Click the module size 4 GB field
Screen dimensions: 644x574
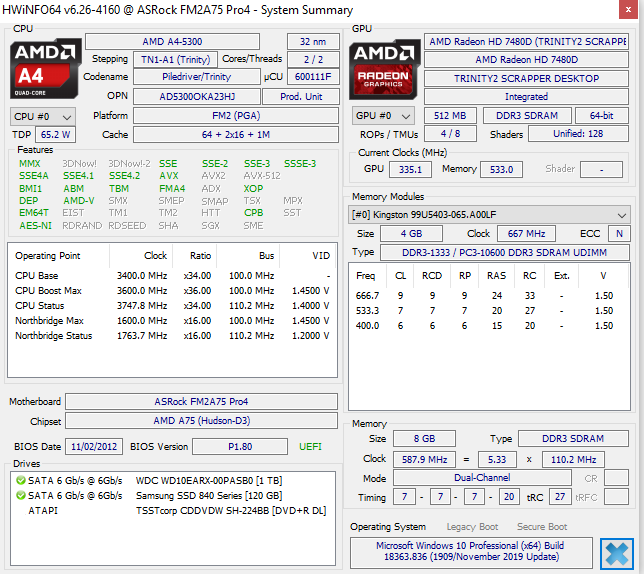pyautogui.click(x=412, y=234)
